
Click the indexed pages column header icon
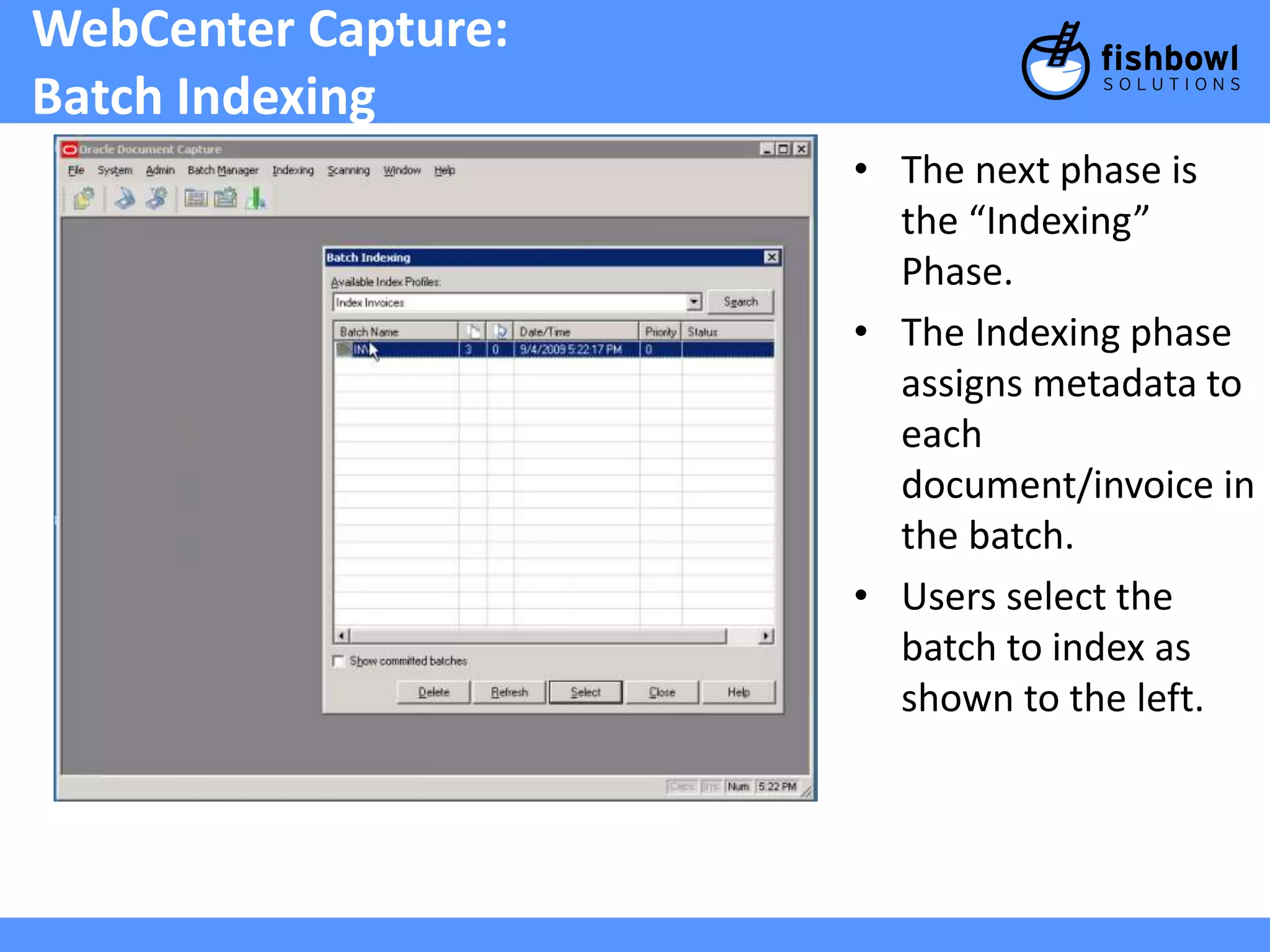click(501, 331)
